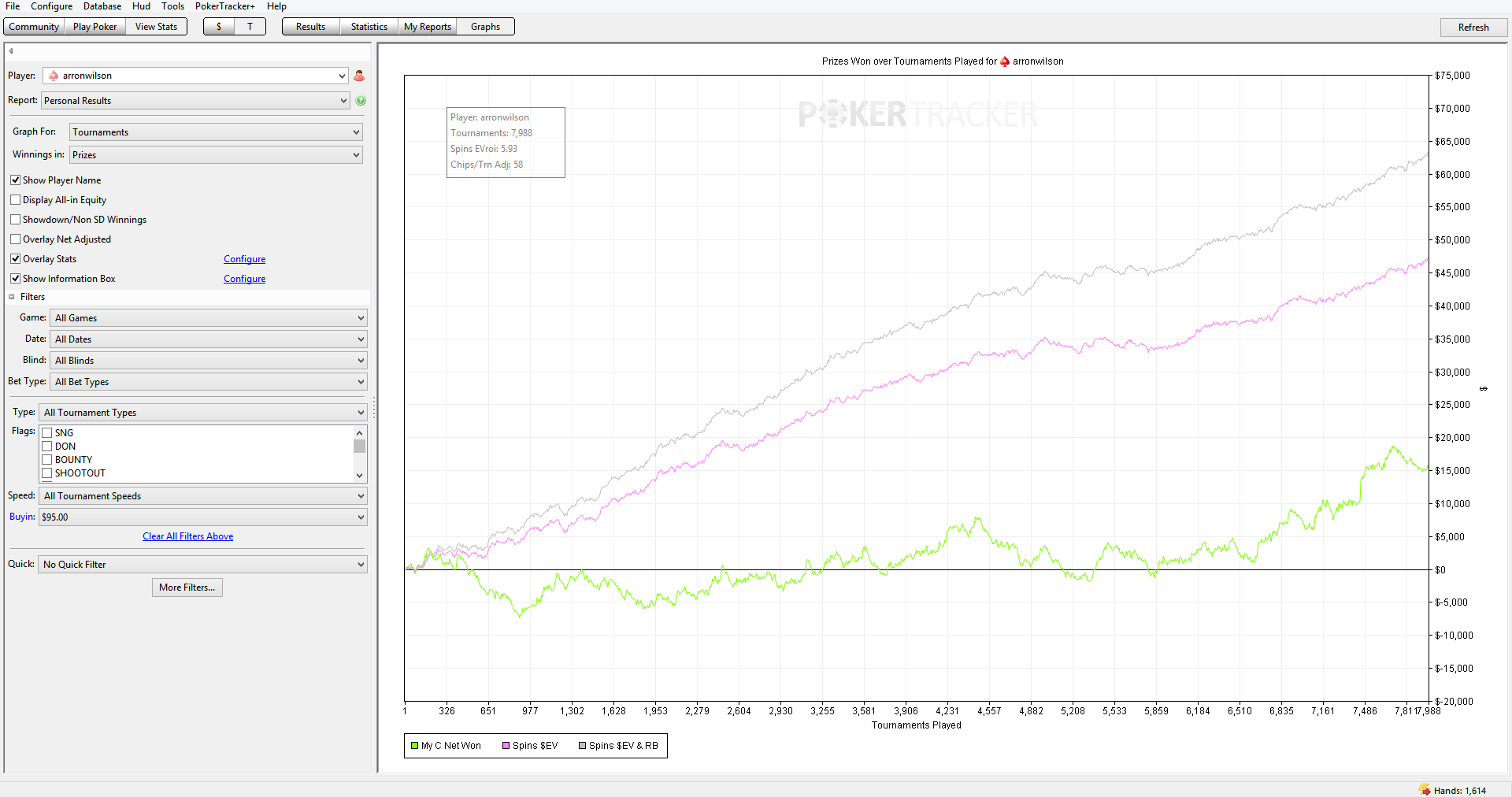1512x797 pixels.
Task: Check the SNG flag
Action: tap(47, 433)
